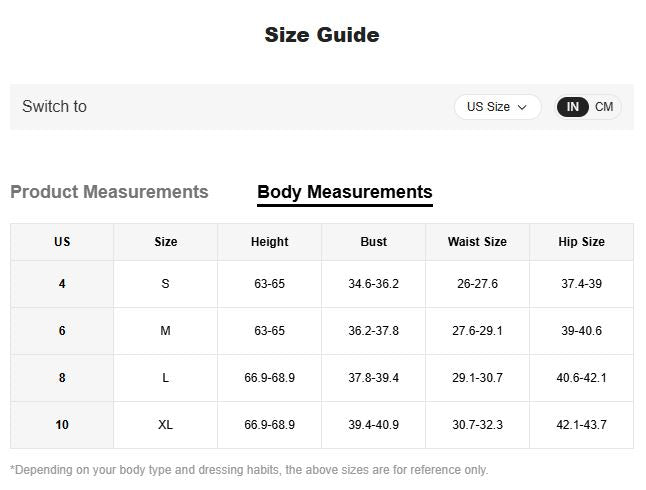This screenshot has width=646, height=490.
Task: Open the US Size dropdown
Action: (496, 107)
